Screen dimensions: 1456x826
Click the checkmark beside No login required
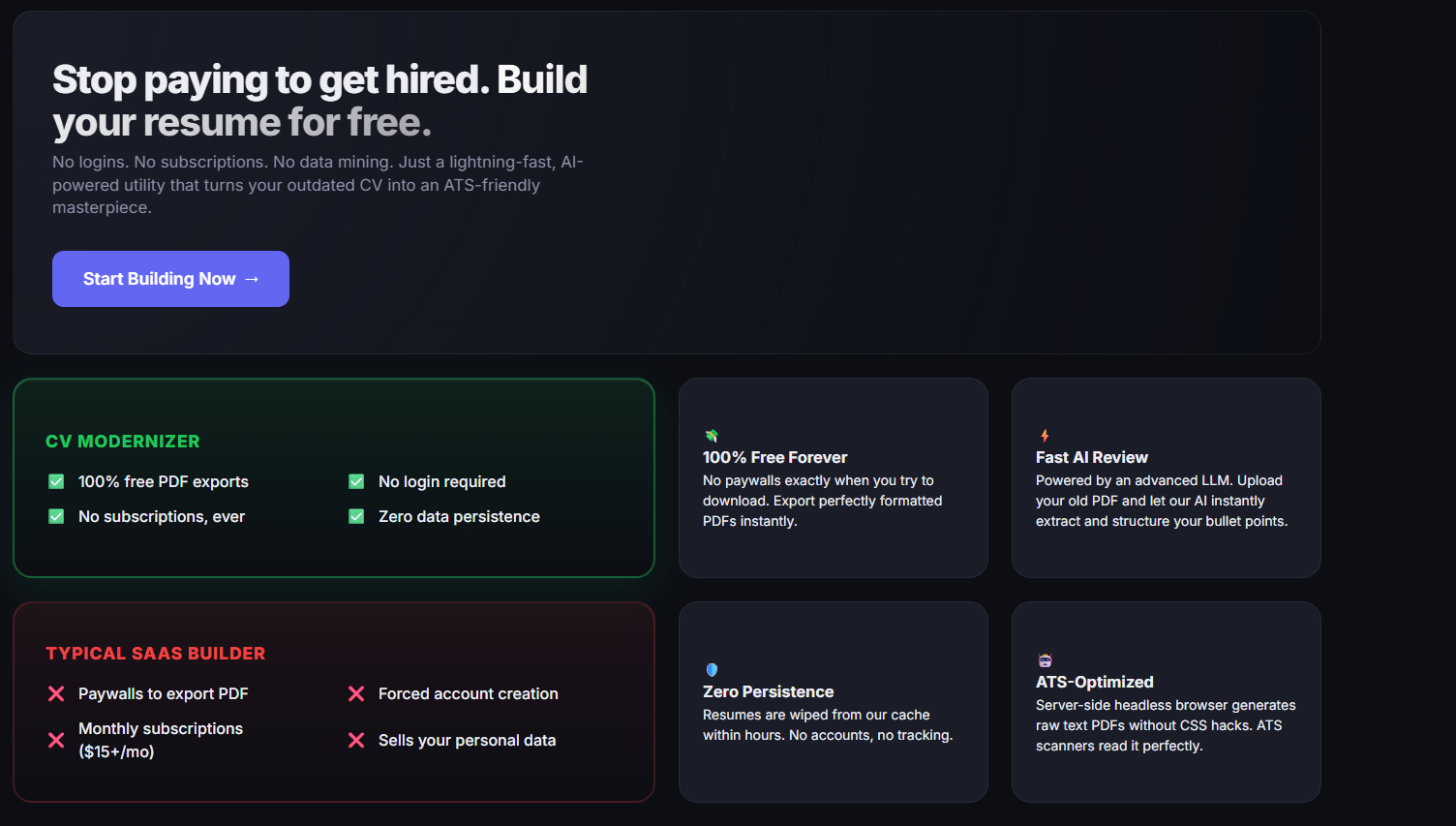(356, 481)
